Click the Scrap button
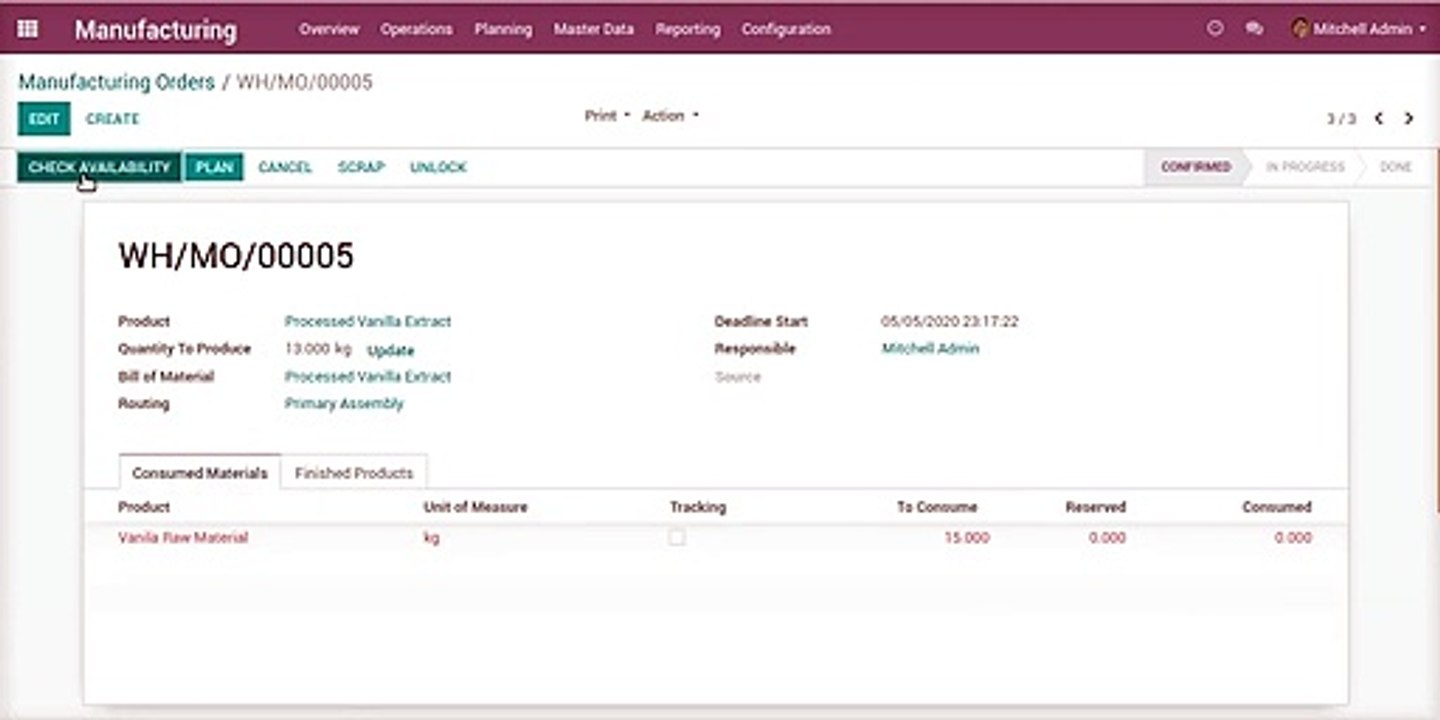Image resolution: width=1440 pixels, height=720 pixels. (x=361, y=167)
